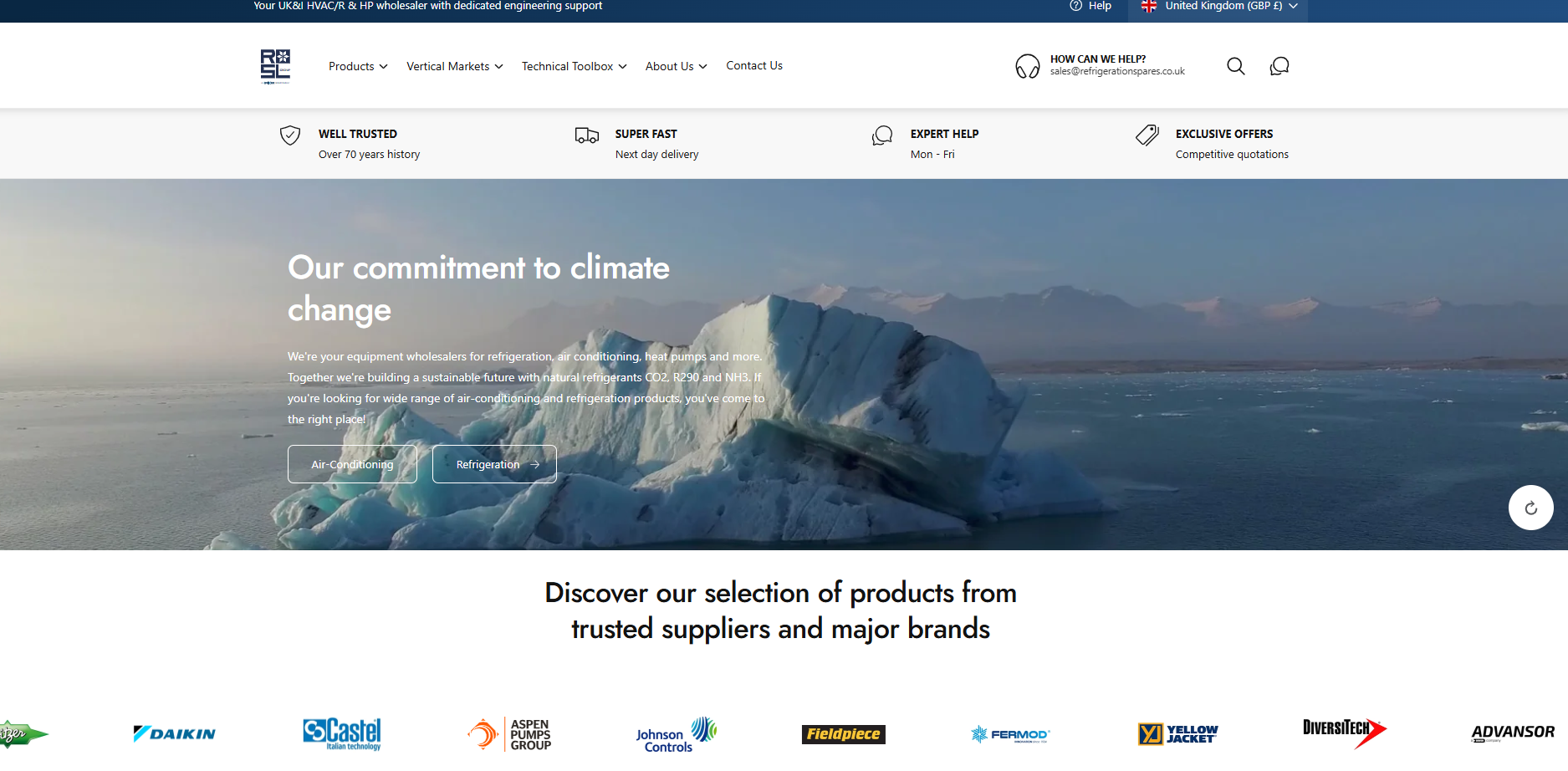This screenshot has width=1568, height=771.
Task: Open the About Us menu
Action: click(676, 66)
